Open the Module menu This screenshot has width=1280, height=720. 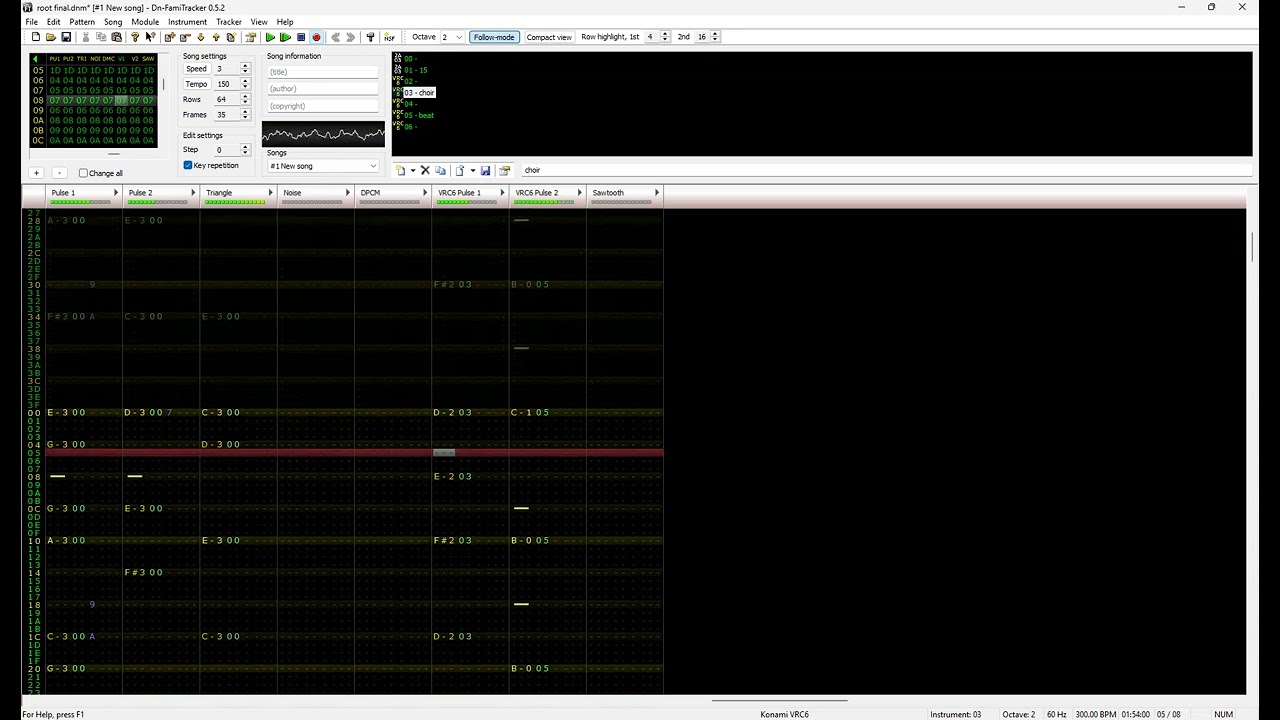click(x=145, y=22)
